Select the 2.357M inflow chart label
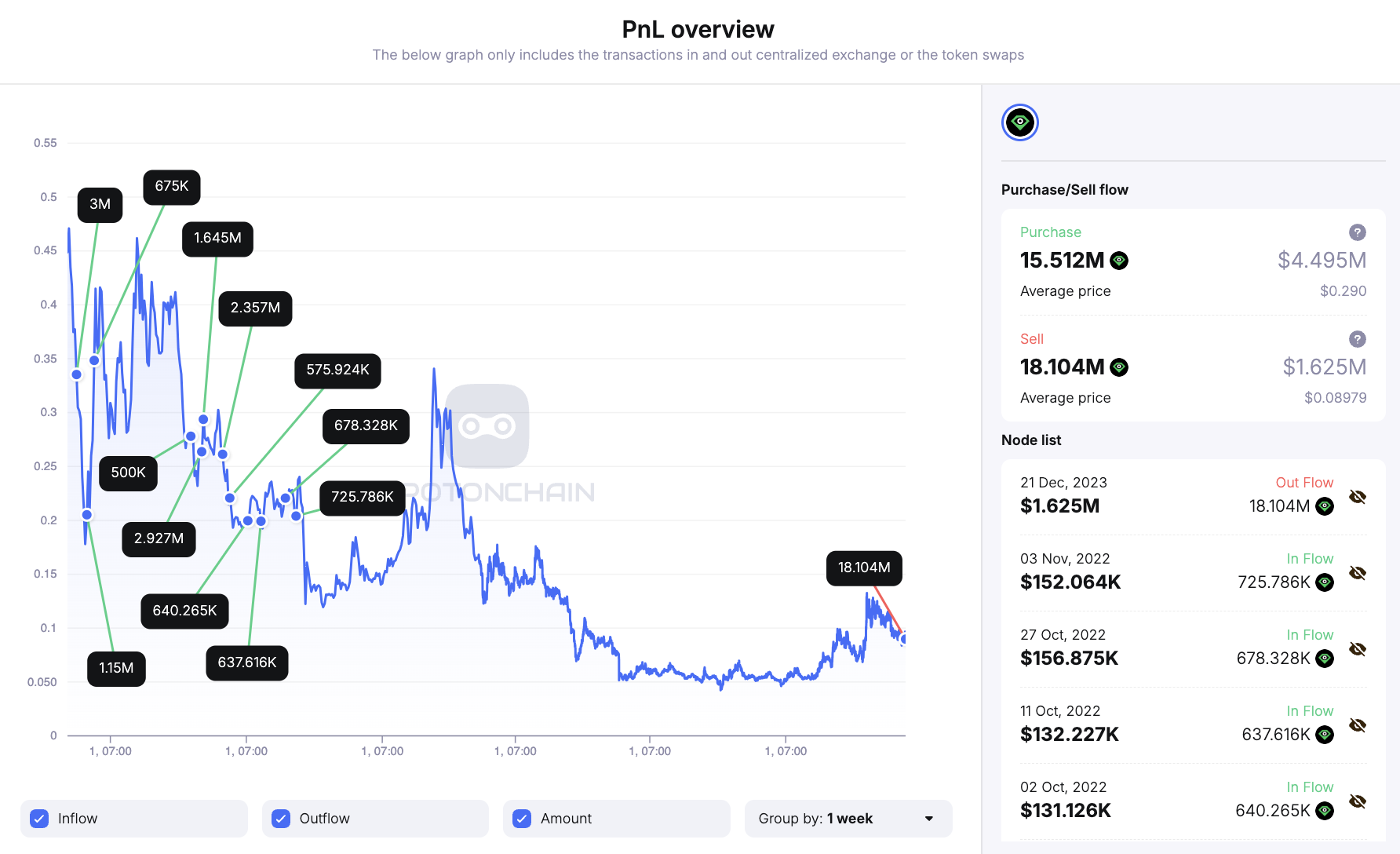This screenshot has height=854, width=1400. coord(255,308)
